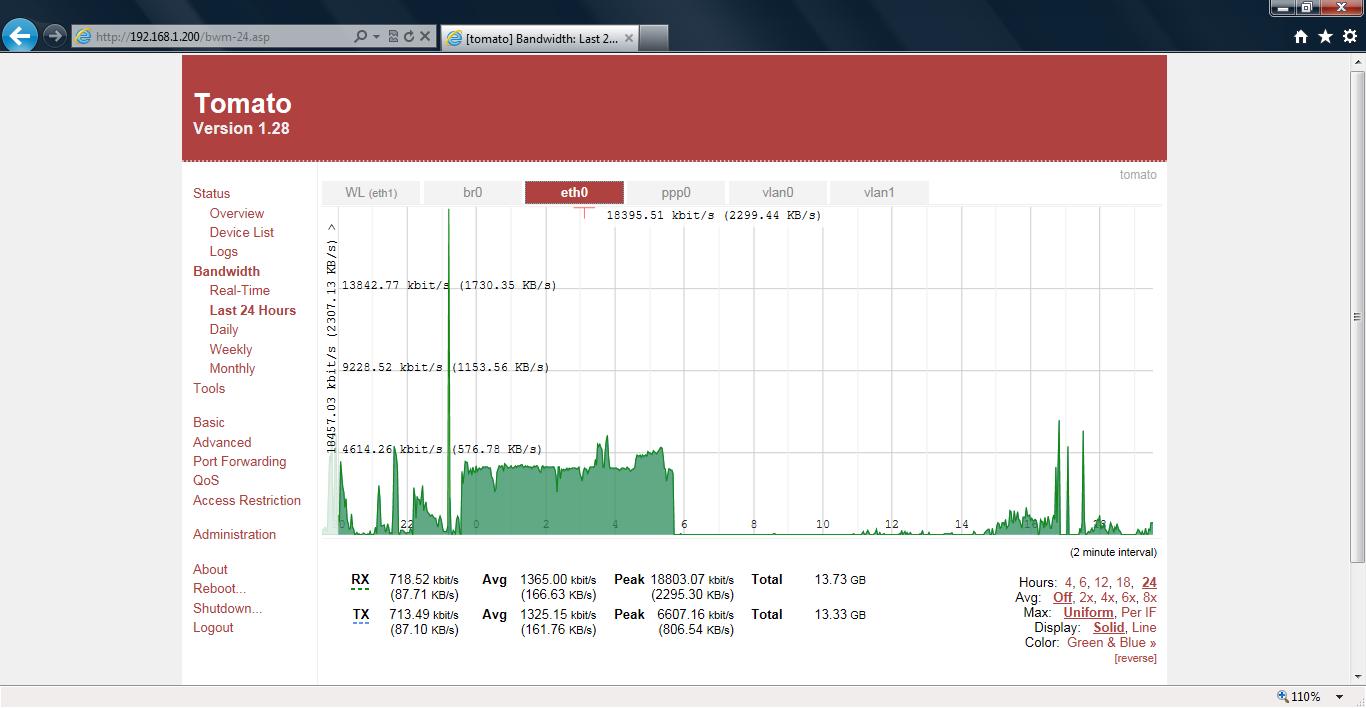Viewport: 1366px width, 708px height.
Task: Open Real-Time bandwidth page
Action: click(x=240, y=290)
